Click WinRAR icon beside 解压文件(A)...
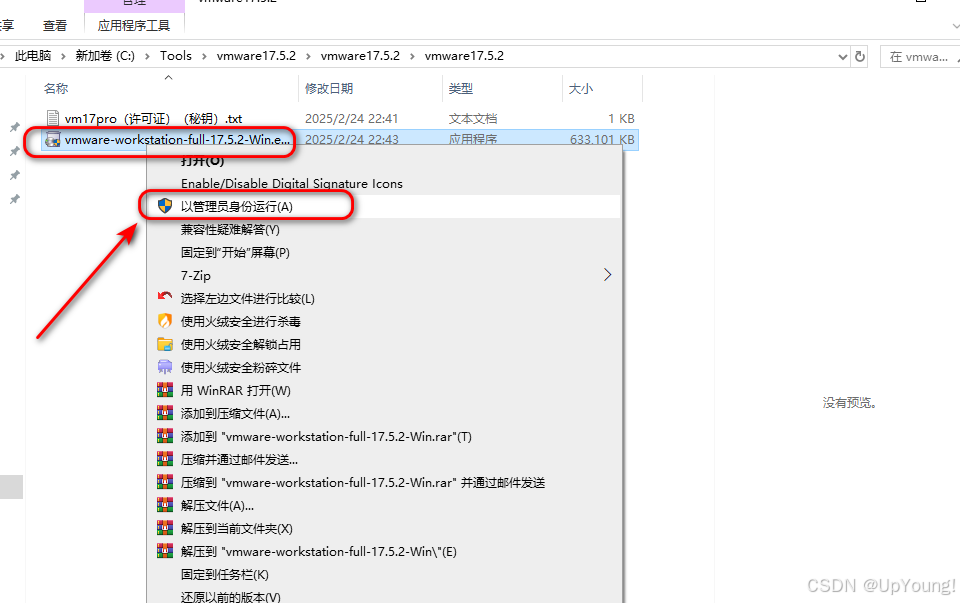The width and height of the screenshot is (960, 603). [x=165, y=505]
